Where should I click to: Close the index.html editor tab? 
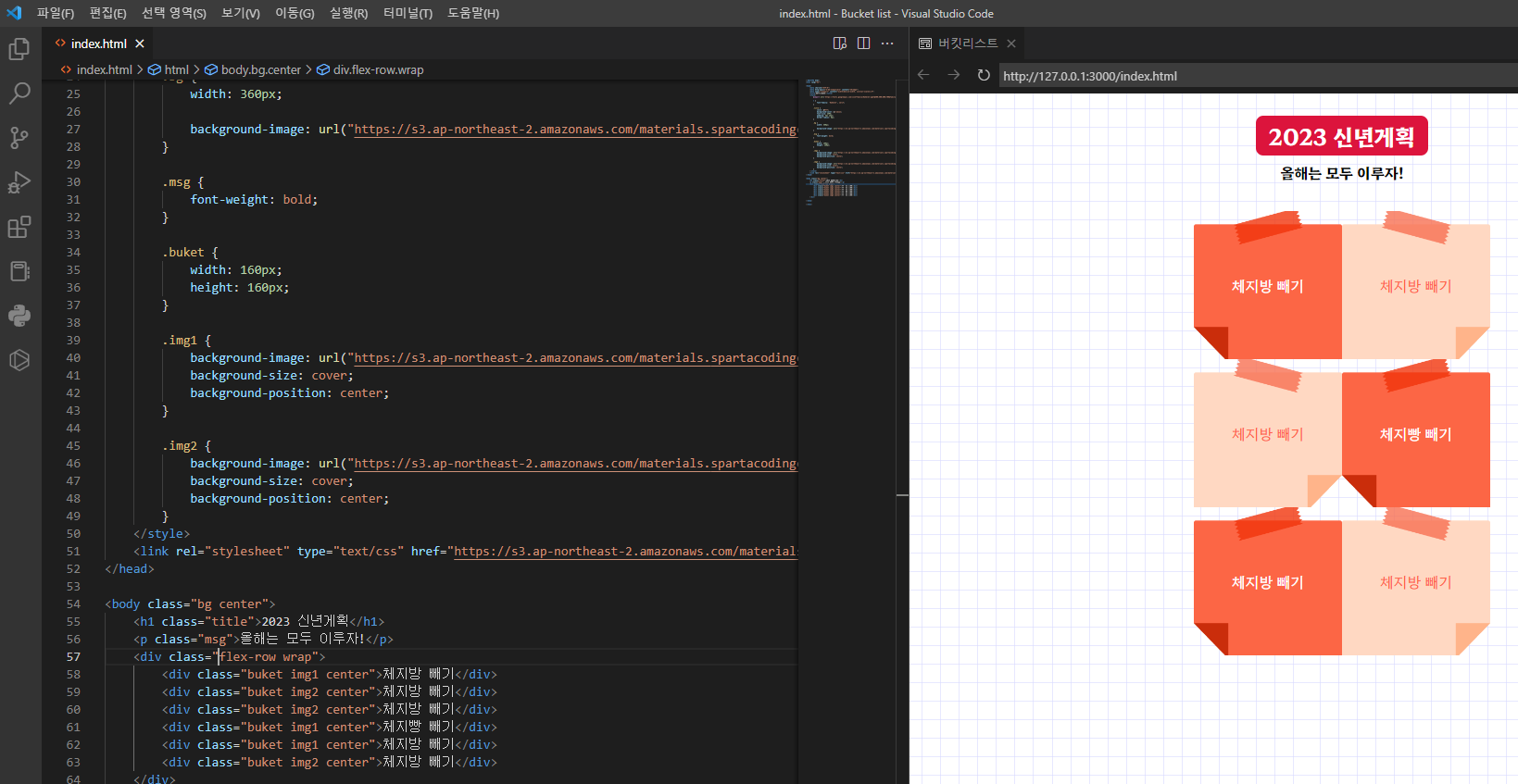click(x=140, y=44)
